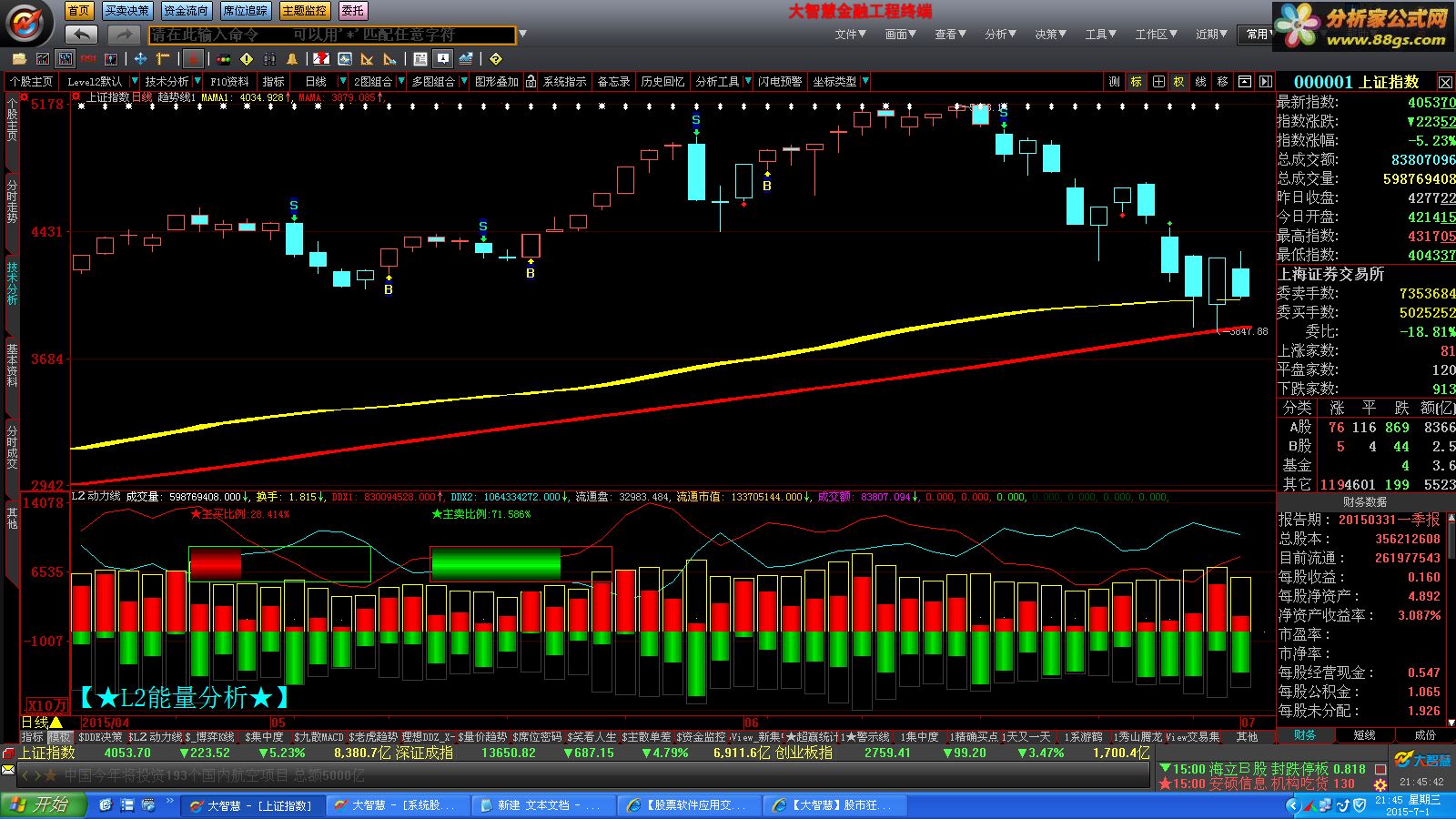Click the 首页 button
Viewport: 1456px width, 819px height.
point(79,11)
